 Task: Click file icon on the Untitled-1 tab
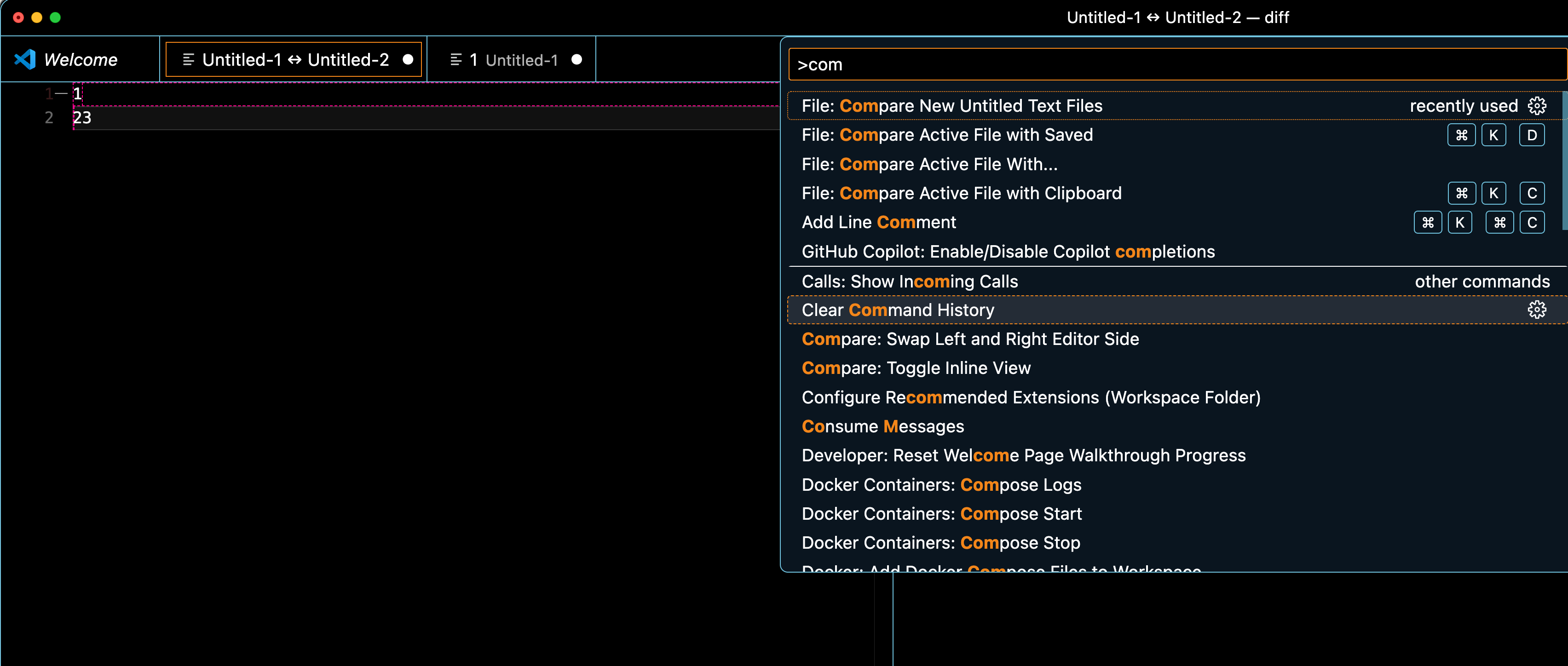click(456, 60)
